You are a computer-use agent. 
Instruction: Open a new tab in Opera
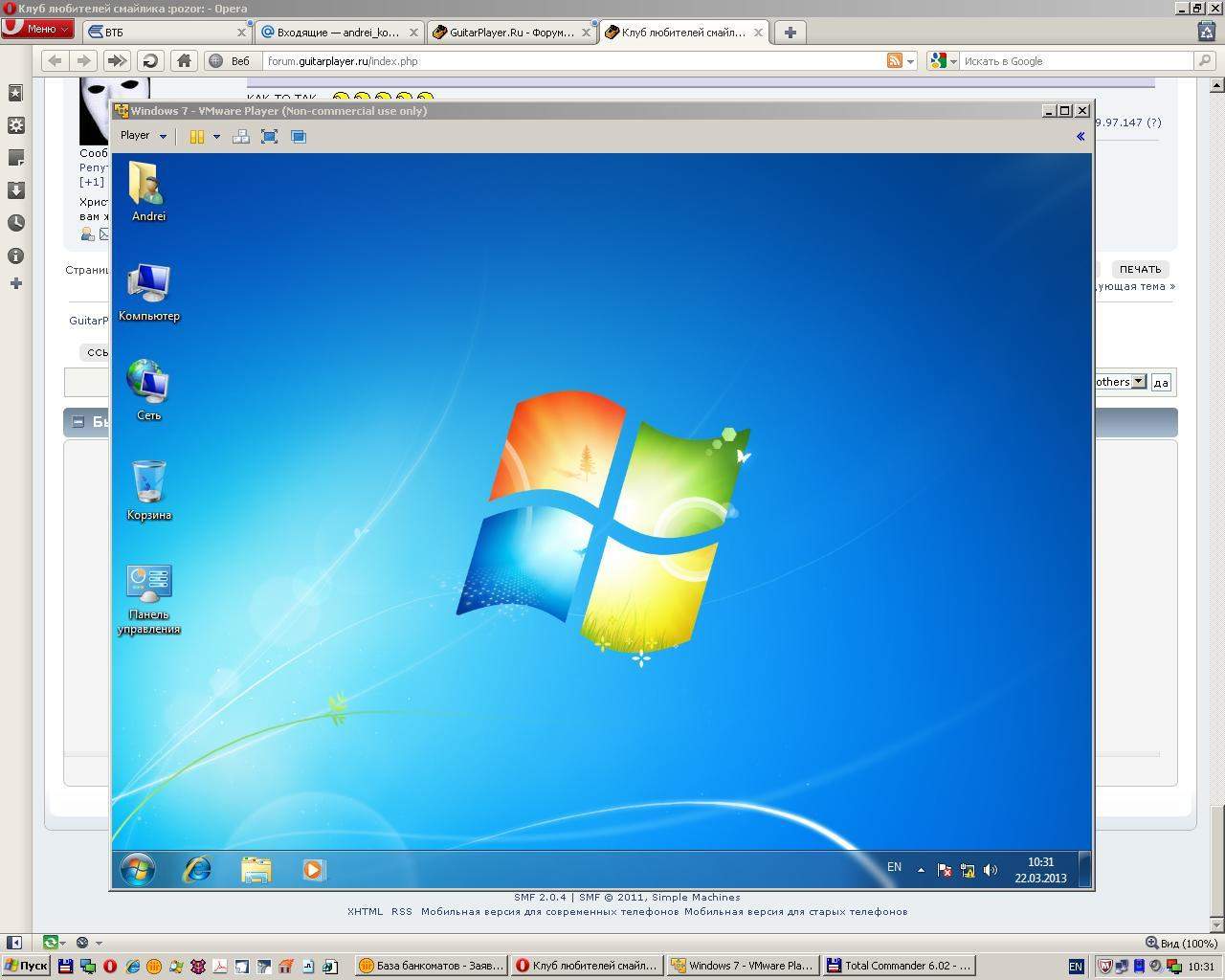pos(790,32)
